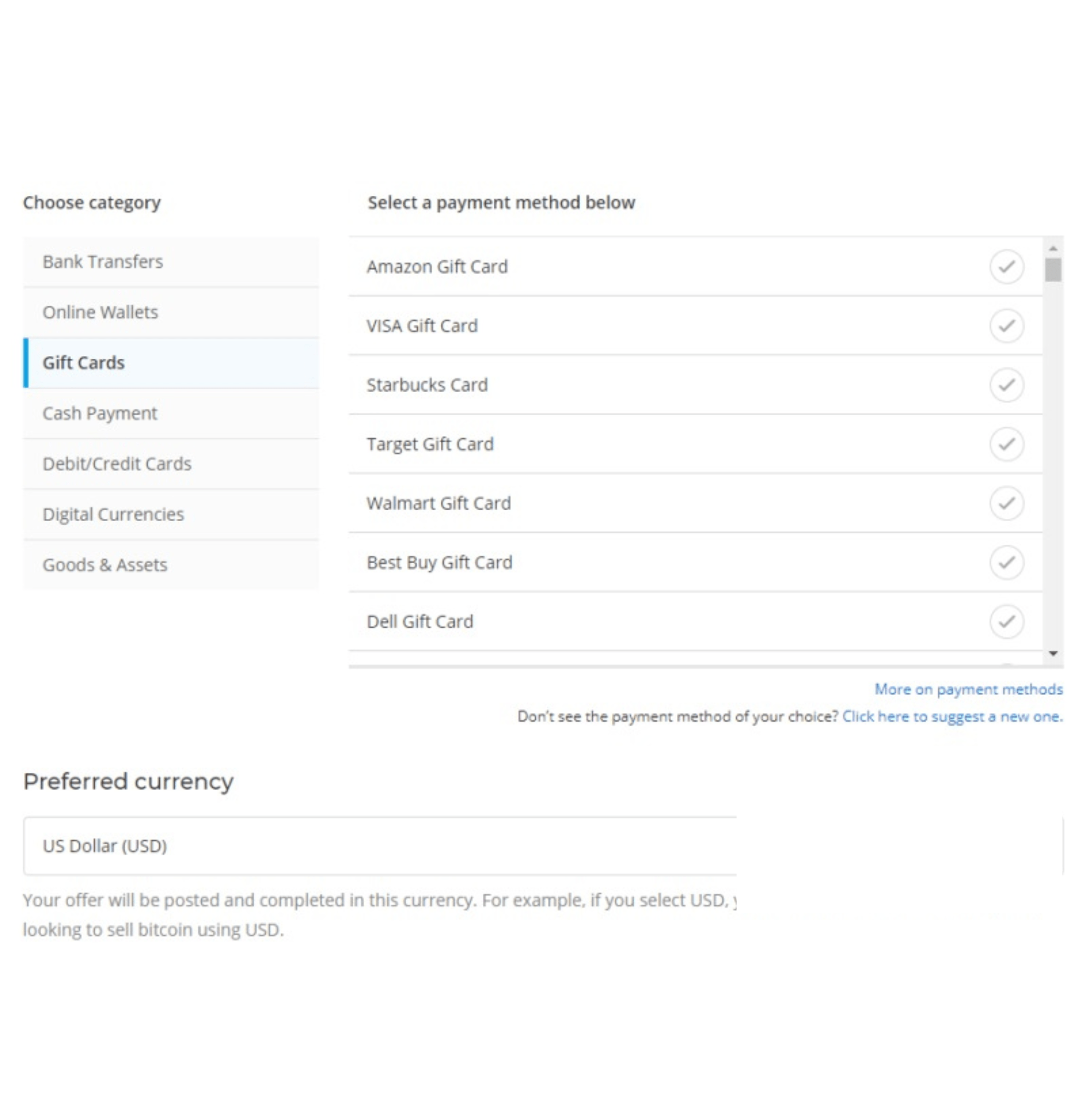Toggle the Starbucks Card checkmark circle
Screen dimensions: 1086x1120
(1006, 385)
